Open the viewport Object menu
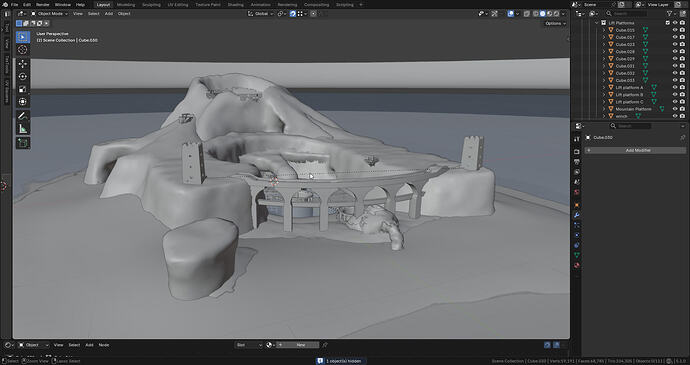 [x=124, y=14]
